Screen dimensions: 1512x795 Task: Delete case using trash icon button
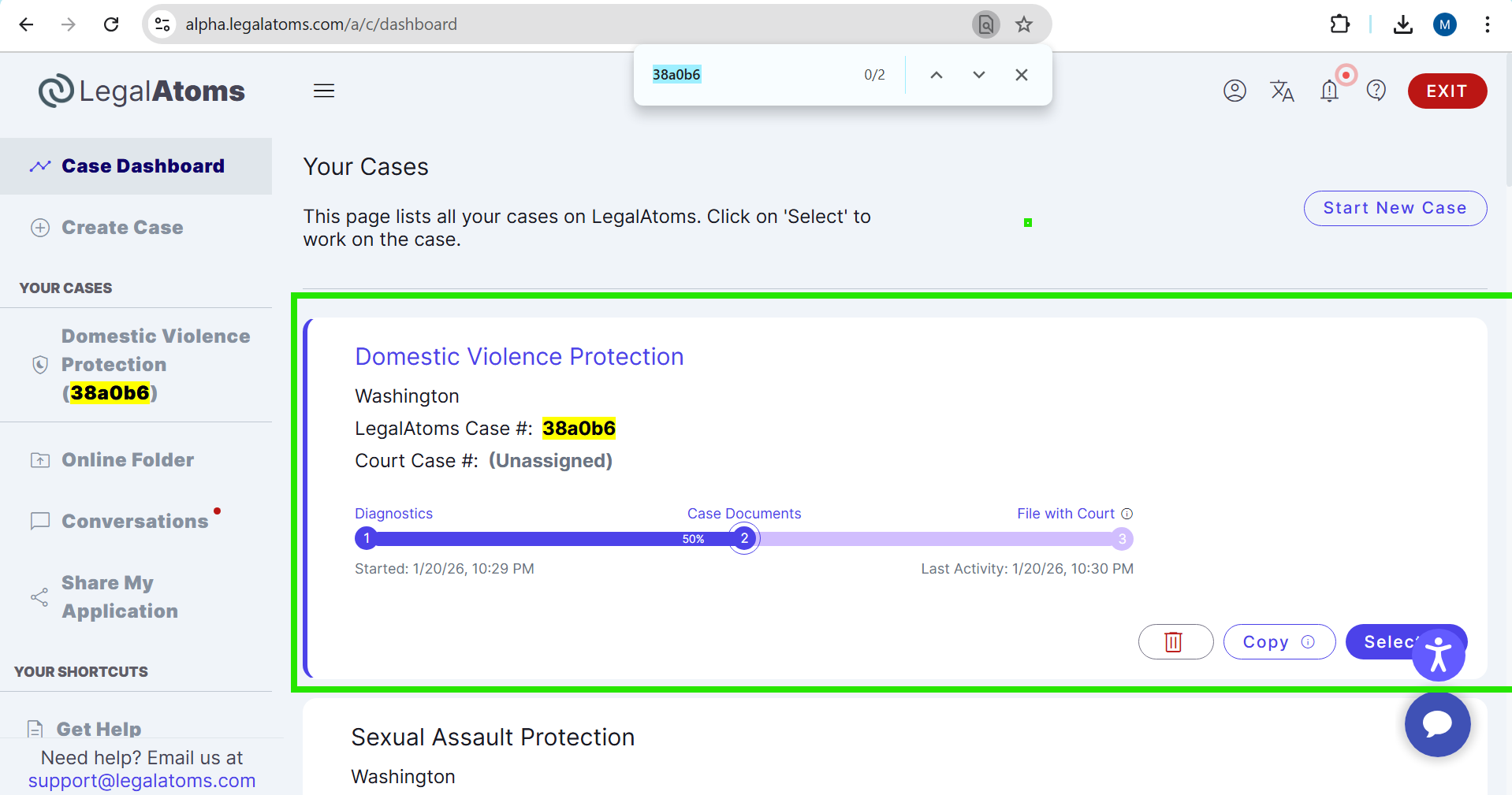1175,642
